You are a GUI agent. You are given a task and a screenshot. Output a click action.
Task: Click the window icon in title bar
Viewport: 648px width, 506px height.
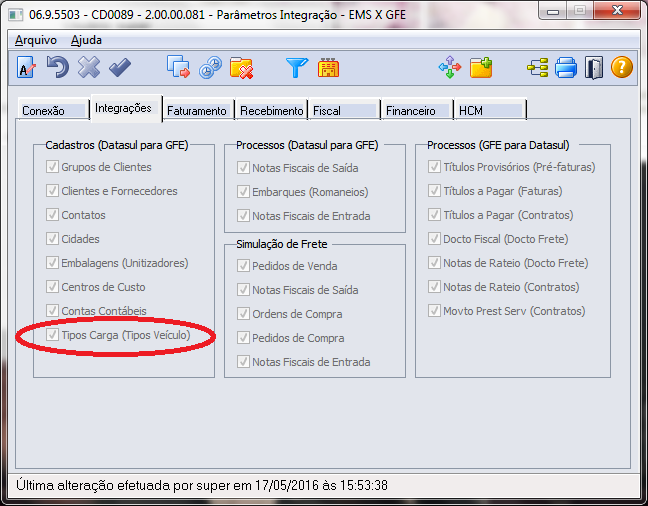point(16,15)
